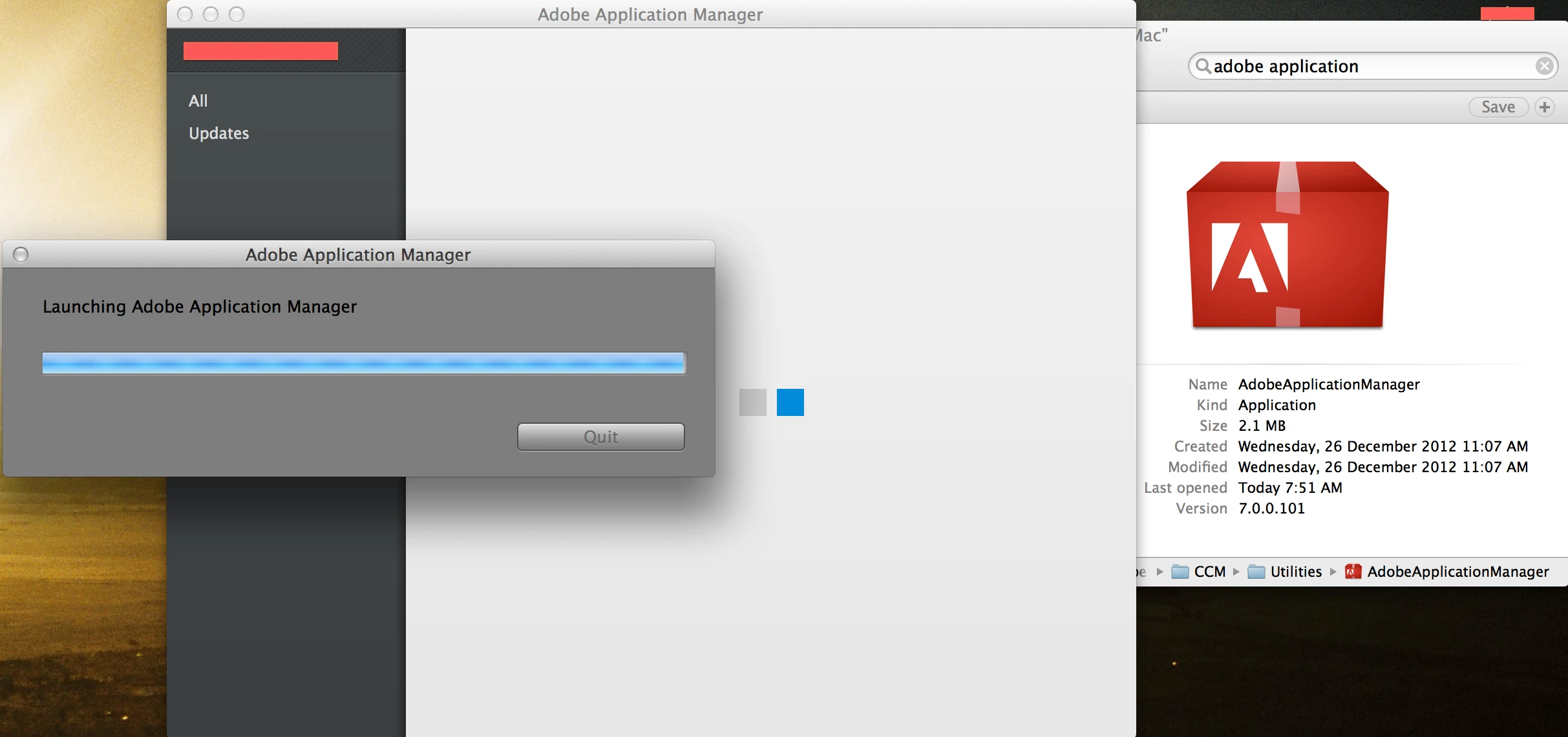1568x737 pixels.
Task: Click the Save search button
Action: coord(1498,107)
